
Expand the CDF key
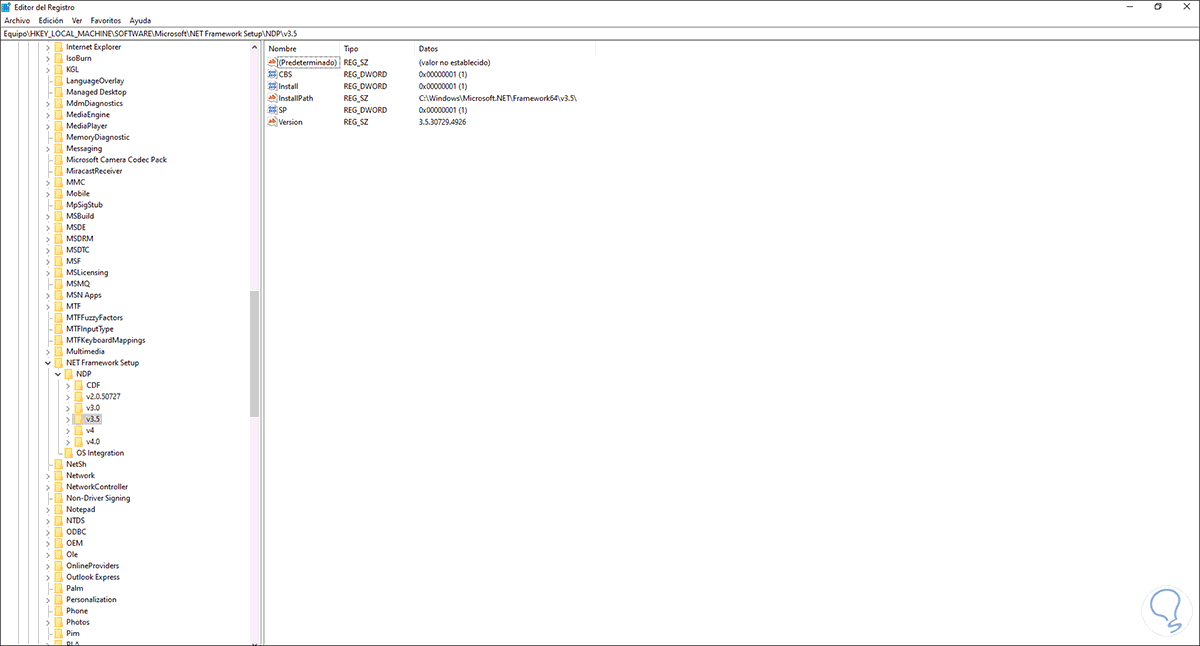pos(67,385)
